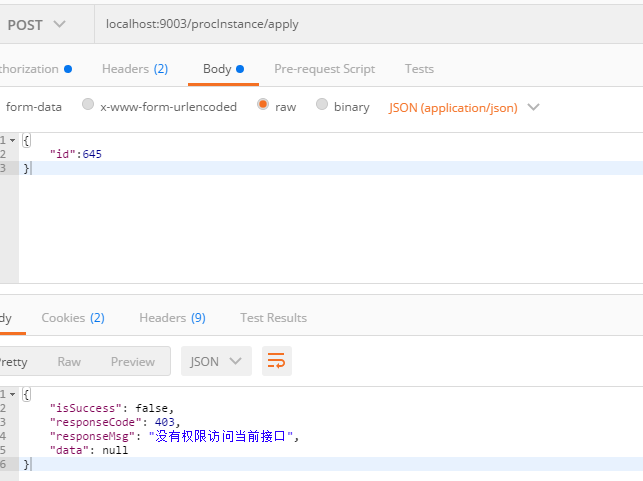This screenshot has height=481, width=643.
Task: Click the responseMsg Chinese message text
Action: coord(221,436)
